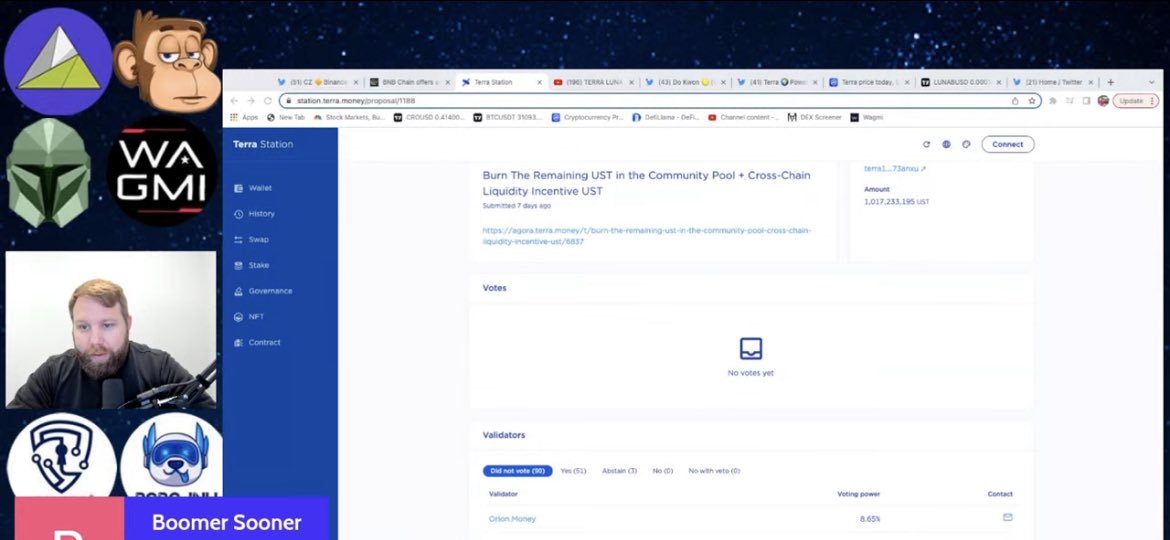Click the globe network icon

click(x=946, y=145)
